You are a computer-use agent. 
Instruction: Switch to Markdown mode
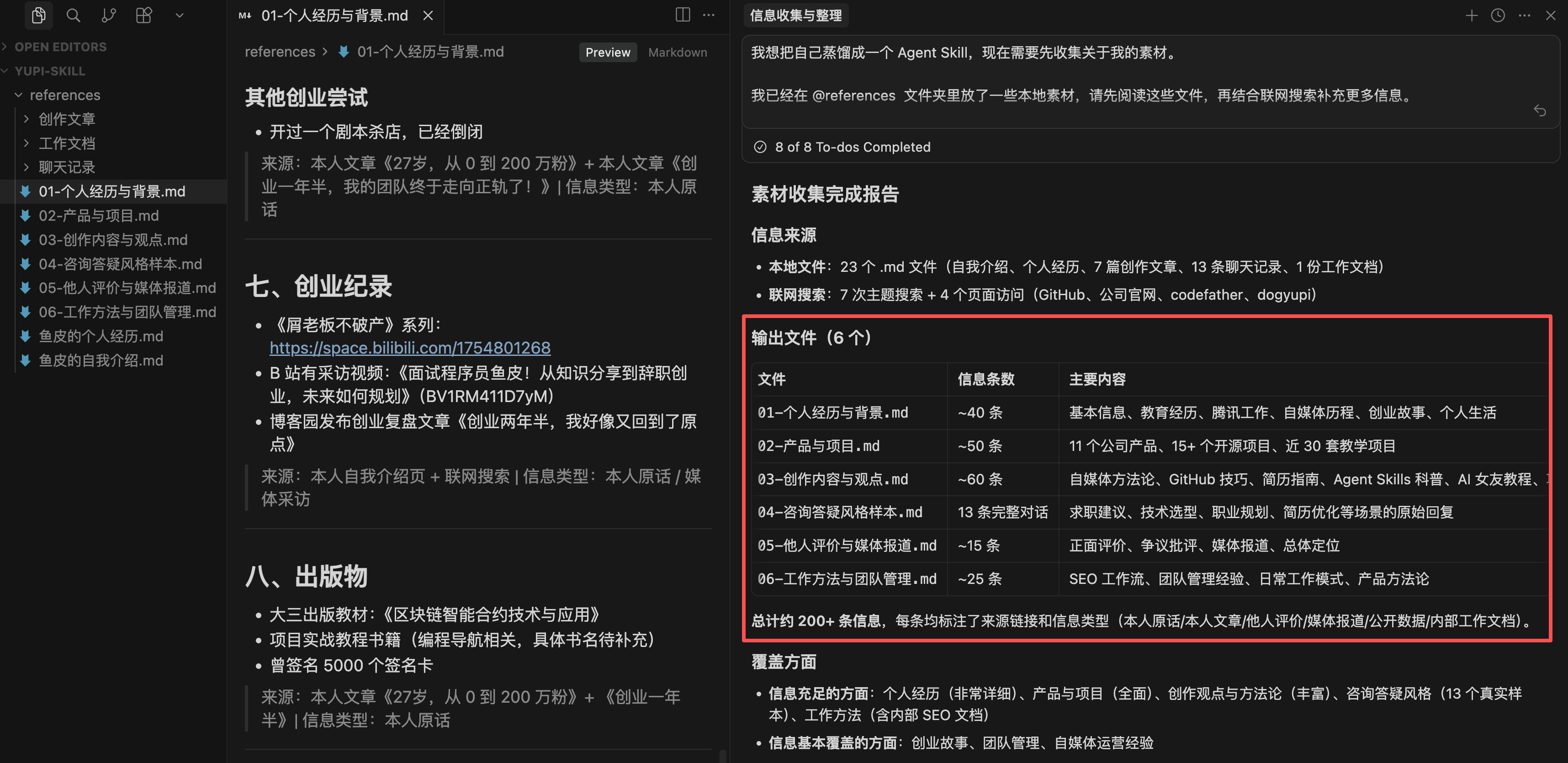(x=677, y=53)
